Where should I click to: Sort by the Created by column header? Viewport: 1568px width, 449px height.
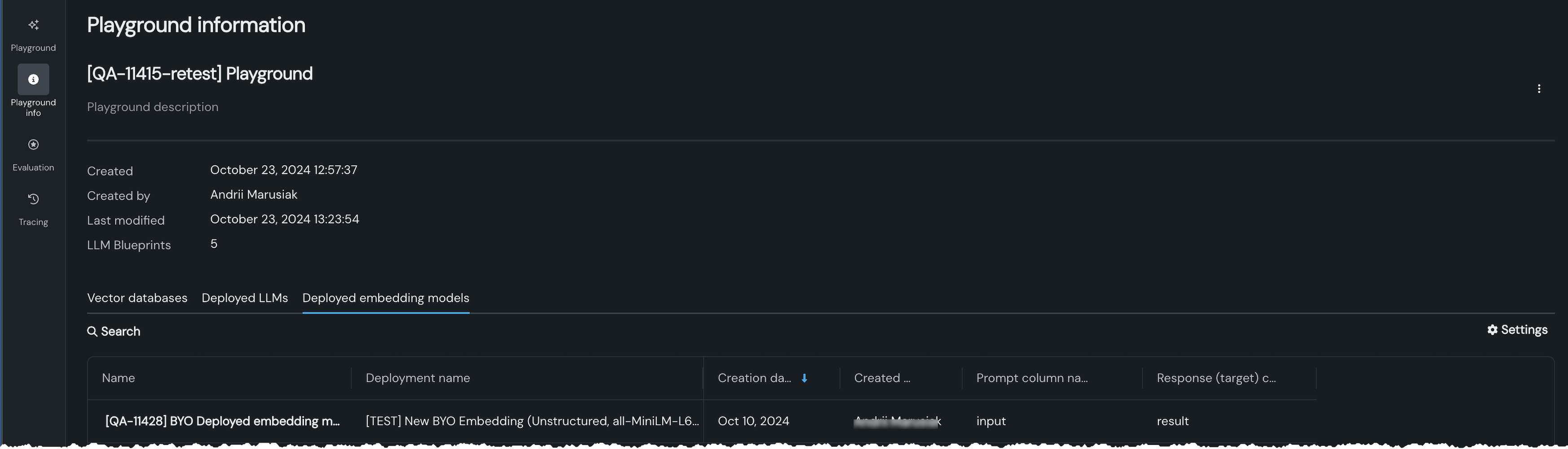[x=882, y=379]
